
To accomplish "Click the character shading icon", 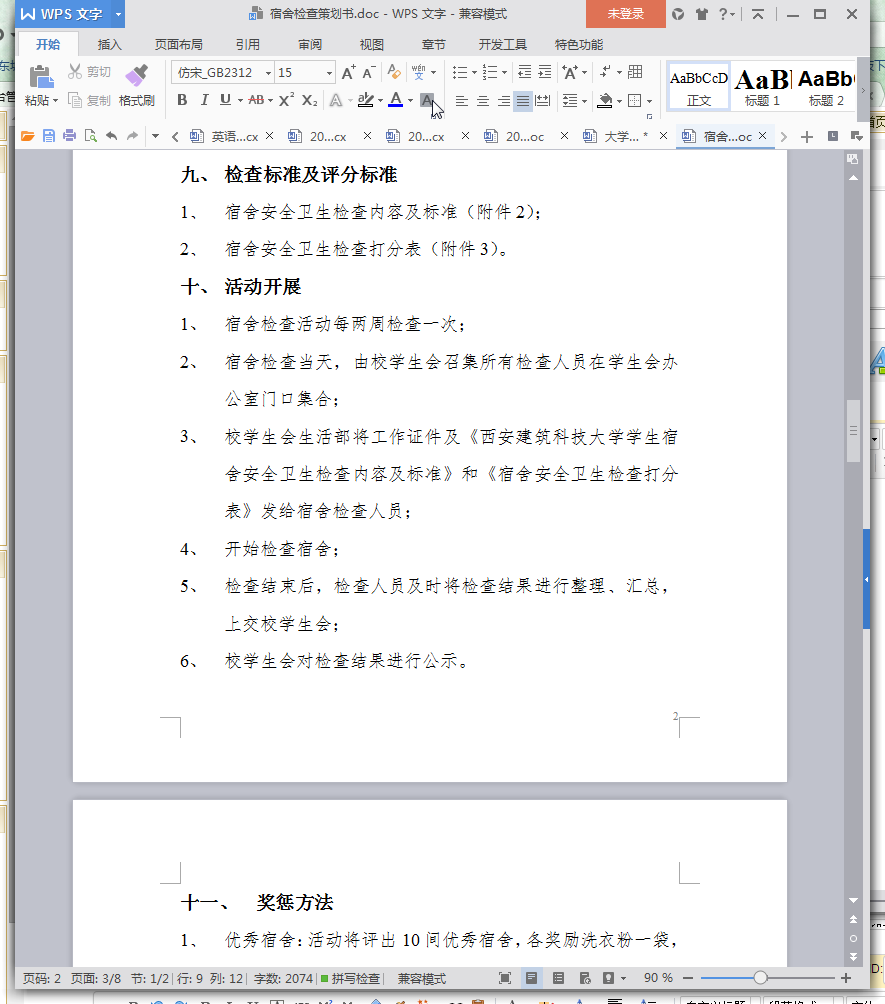I will pos(426,100).
